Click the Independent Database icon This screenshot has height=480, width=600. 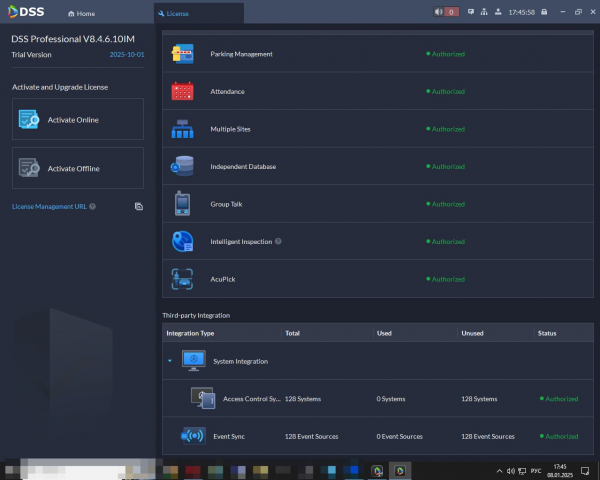coord(182,166)
